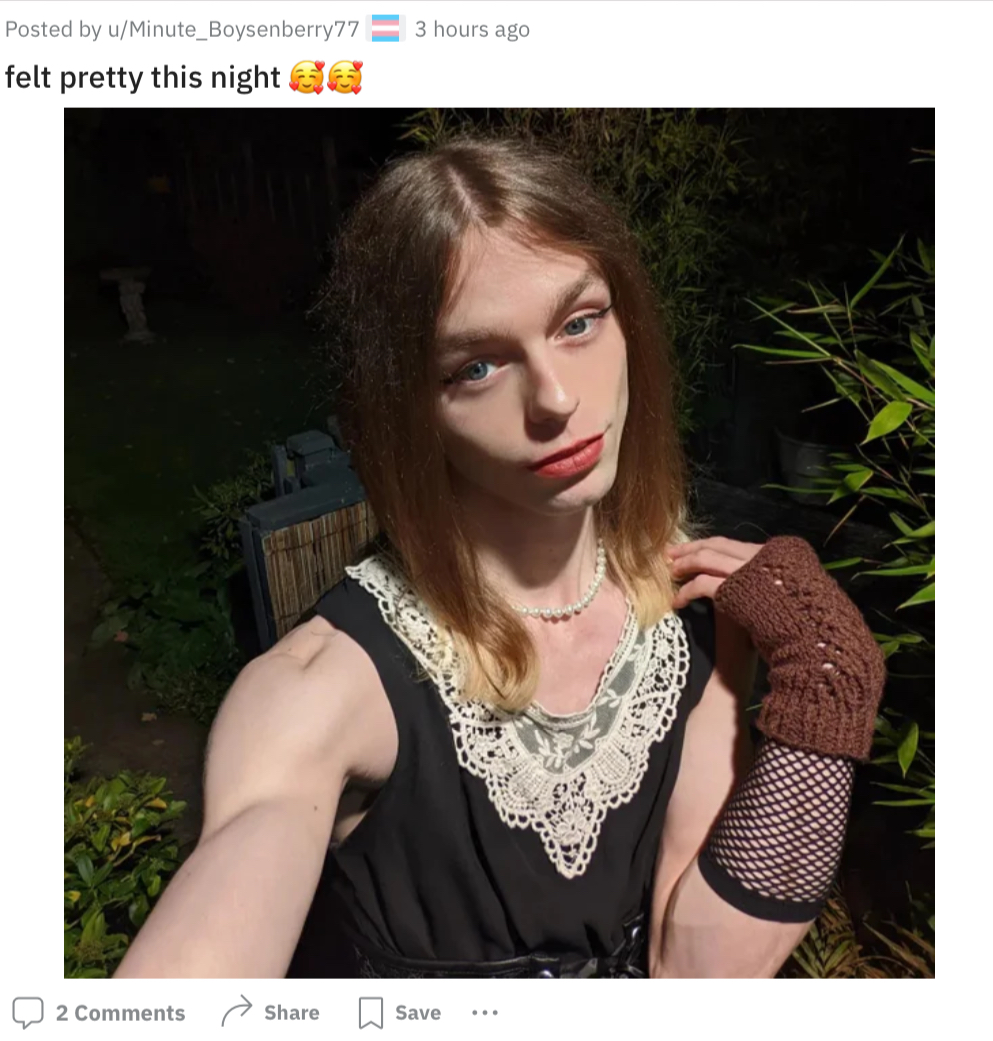Click the 'Share' text label
The width and height of the screenshot is (993, 1041).
(291, 1012)
